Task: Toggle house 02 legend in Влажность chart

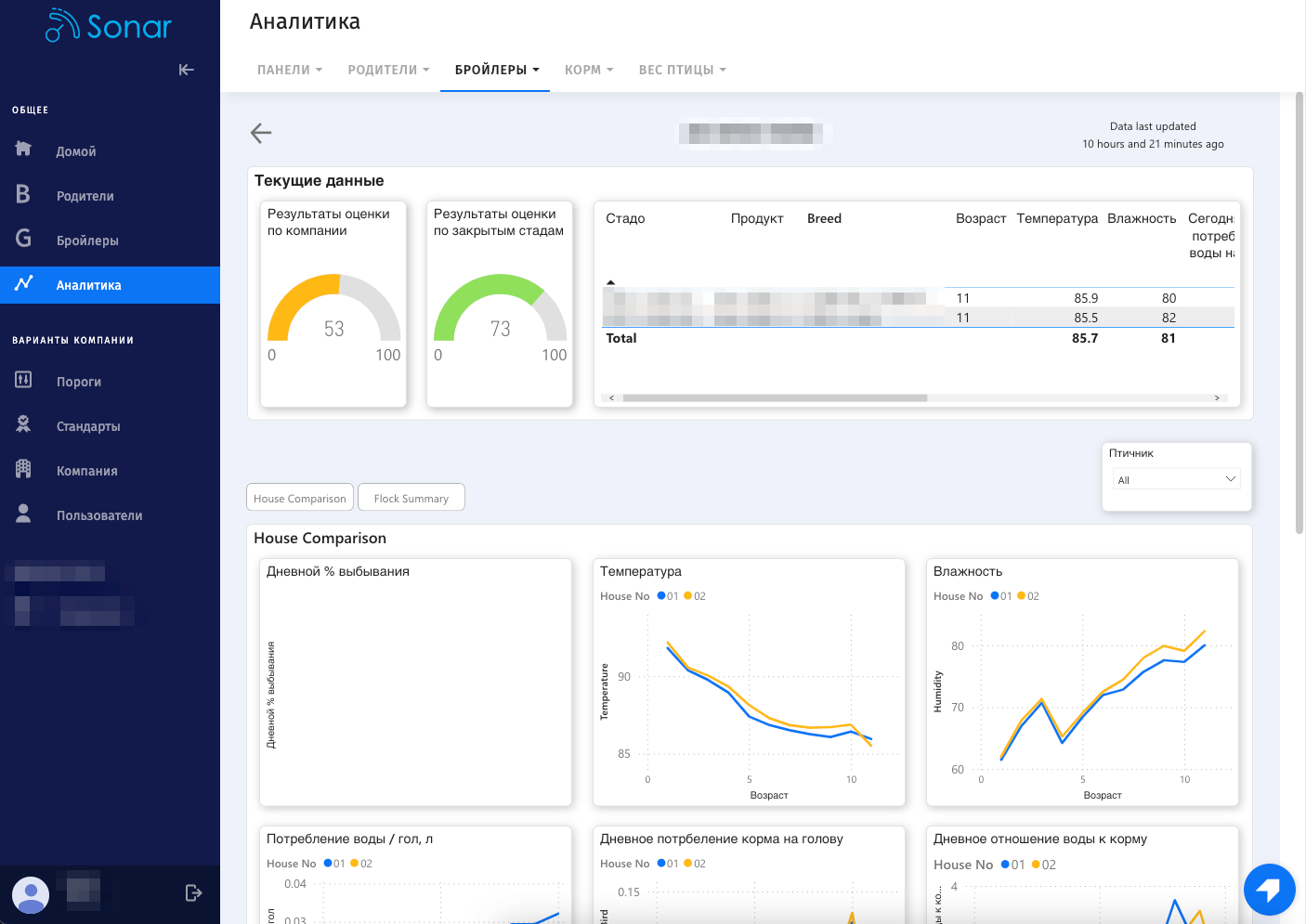Action: coord(1028,596)
